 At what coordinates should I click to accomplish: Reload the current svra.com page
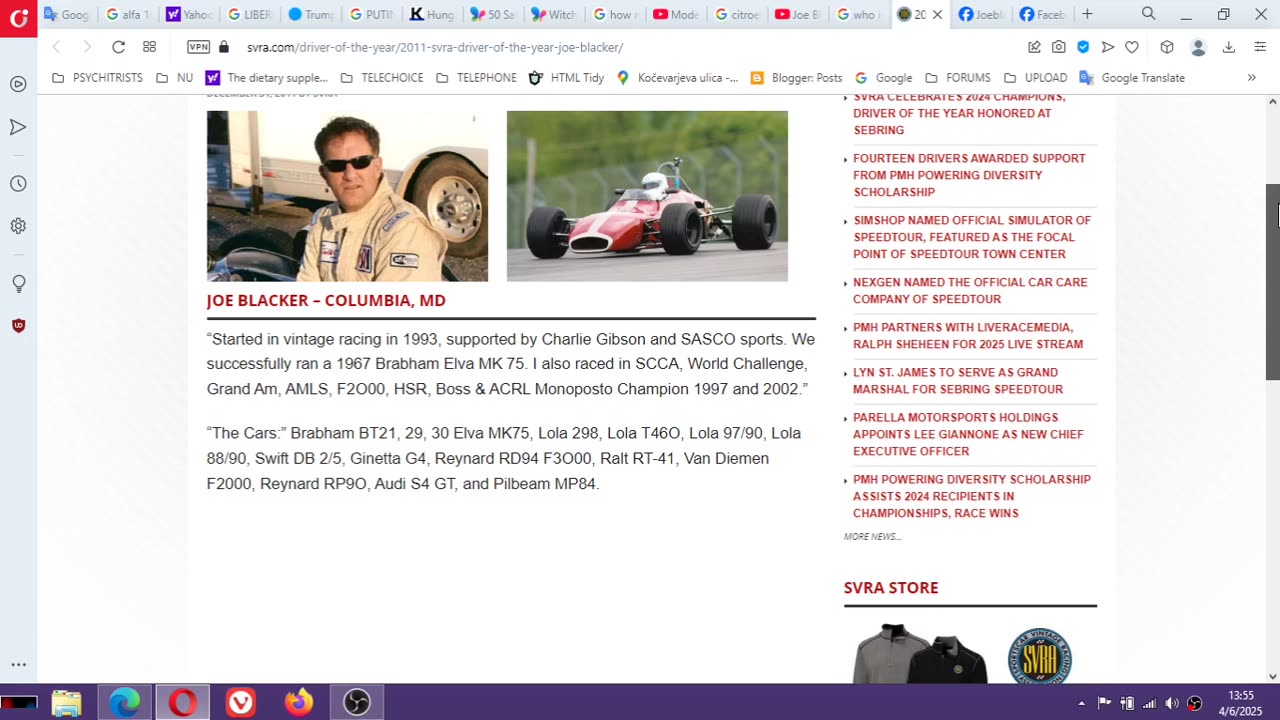pyautogui.click(x=118, y=47)
